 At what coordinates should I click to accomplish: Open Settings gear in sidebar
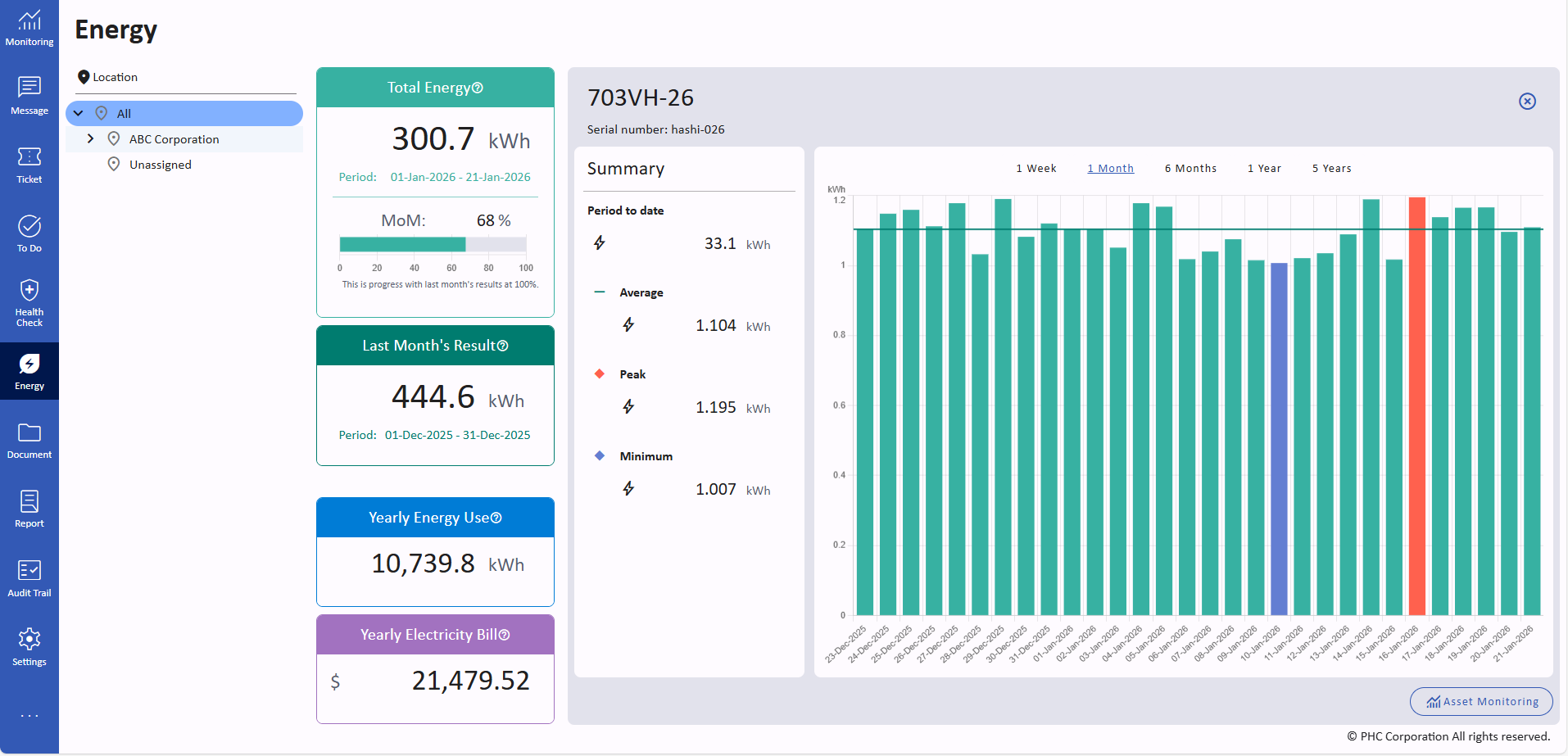29,647
